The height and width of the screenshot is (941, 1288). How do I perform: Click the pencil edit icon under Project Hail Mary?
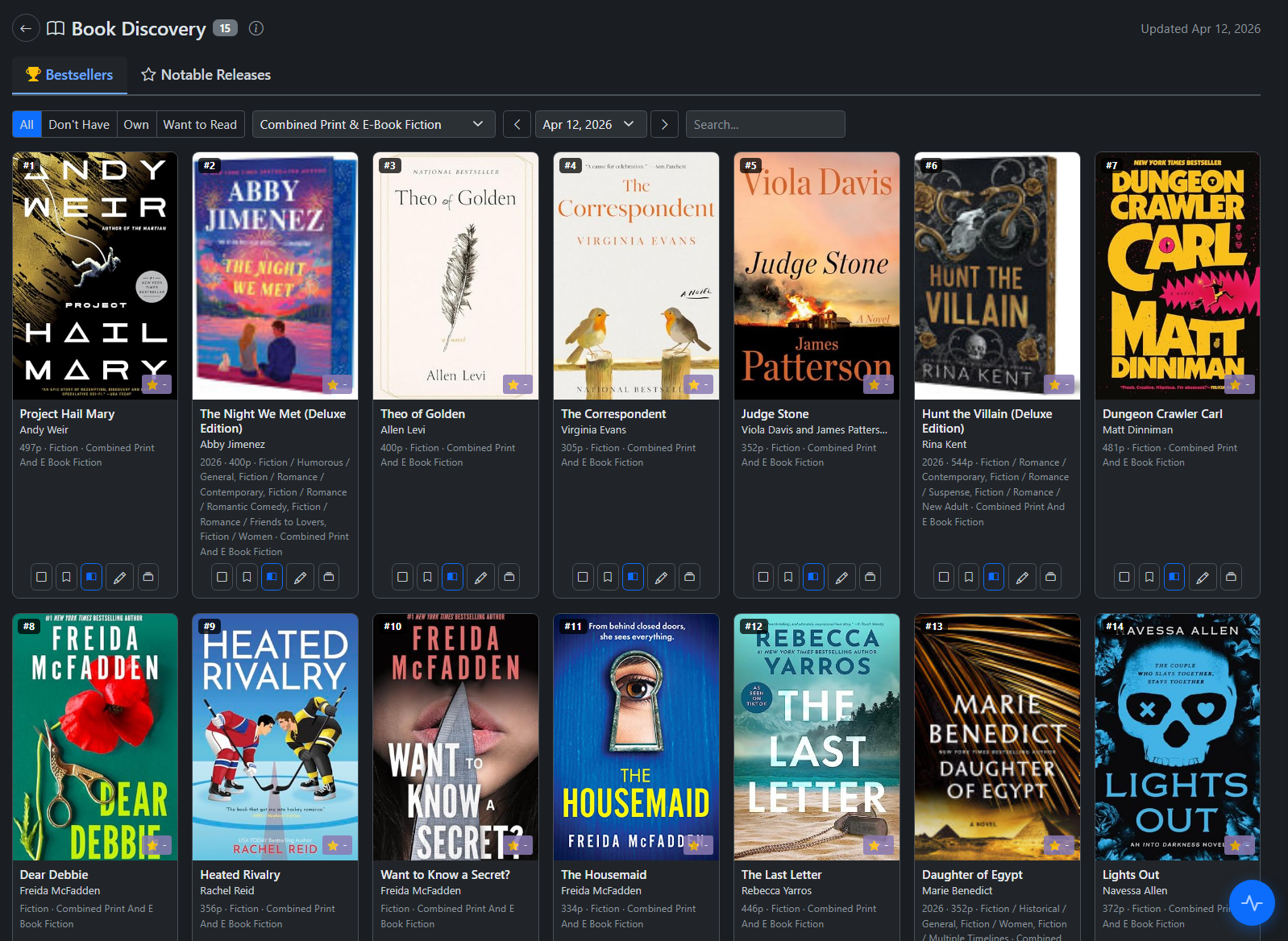click(x=119, y=577)
